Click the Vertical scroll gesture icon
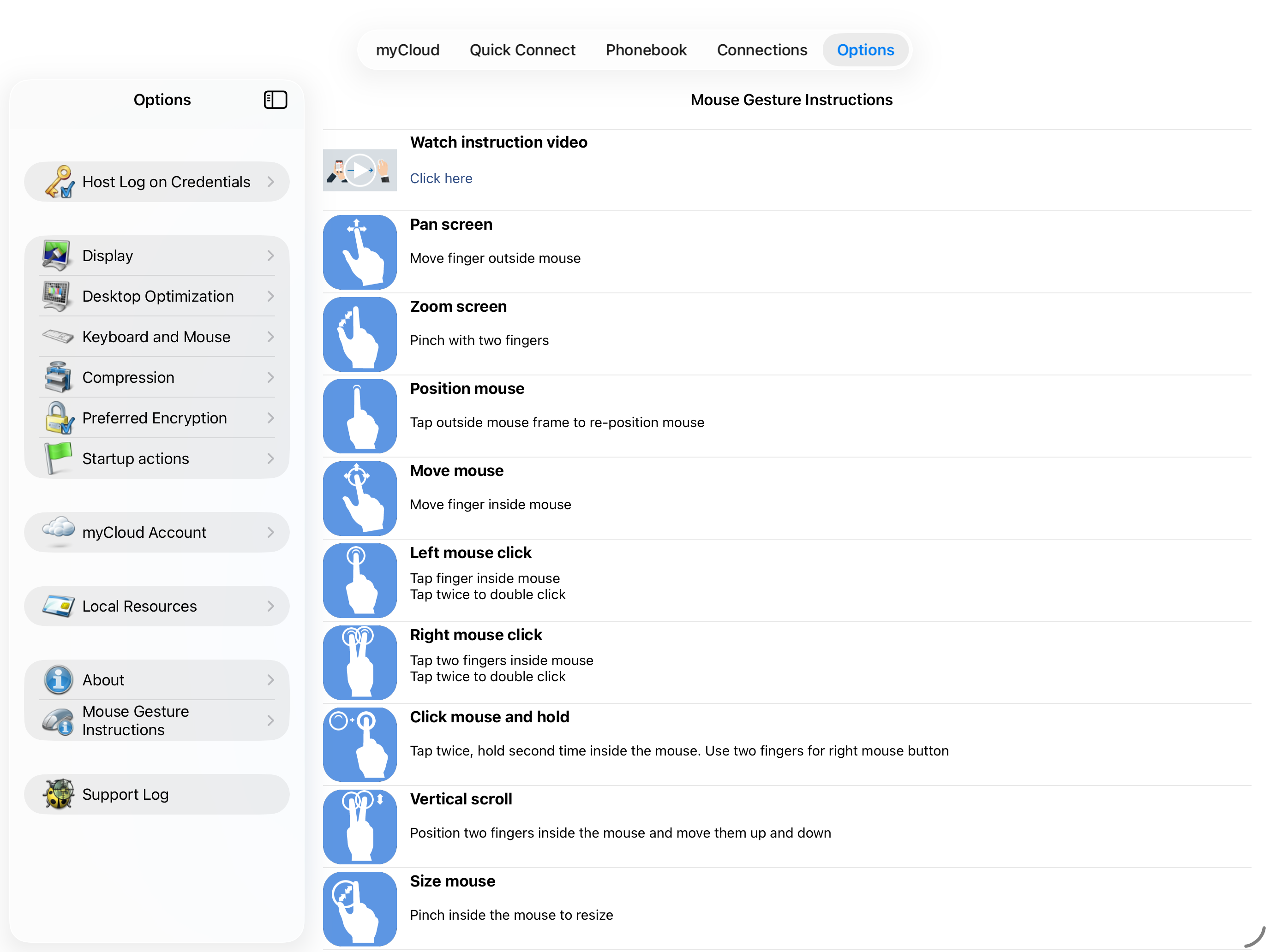1270x952 pixels. click(x=360, y=827)
